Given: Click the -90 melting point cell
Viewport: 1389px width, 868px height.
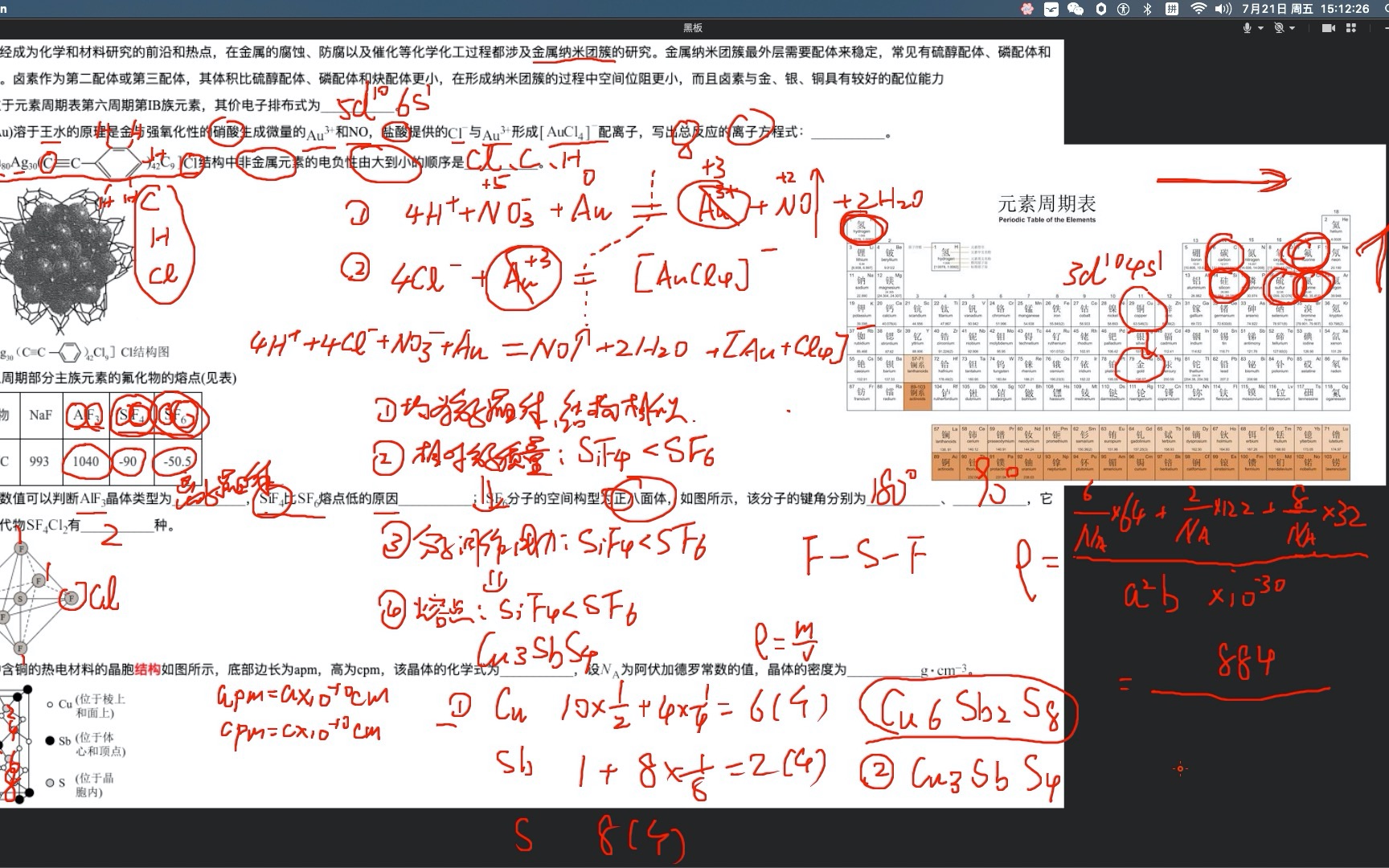Looking at the screenshot, I should (130, 461).
